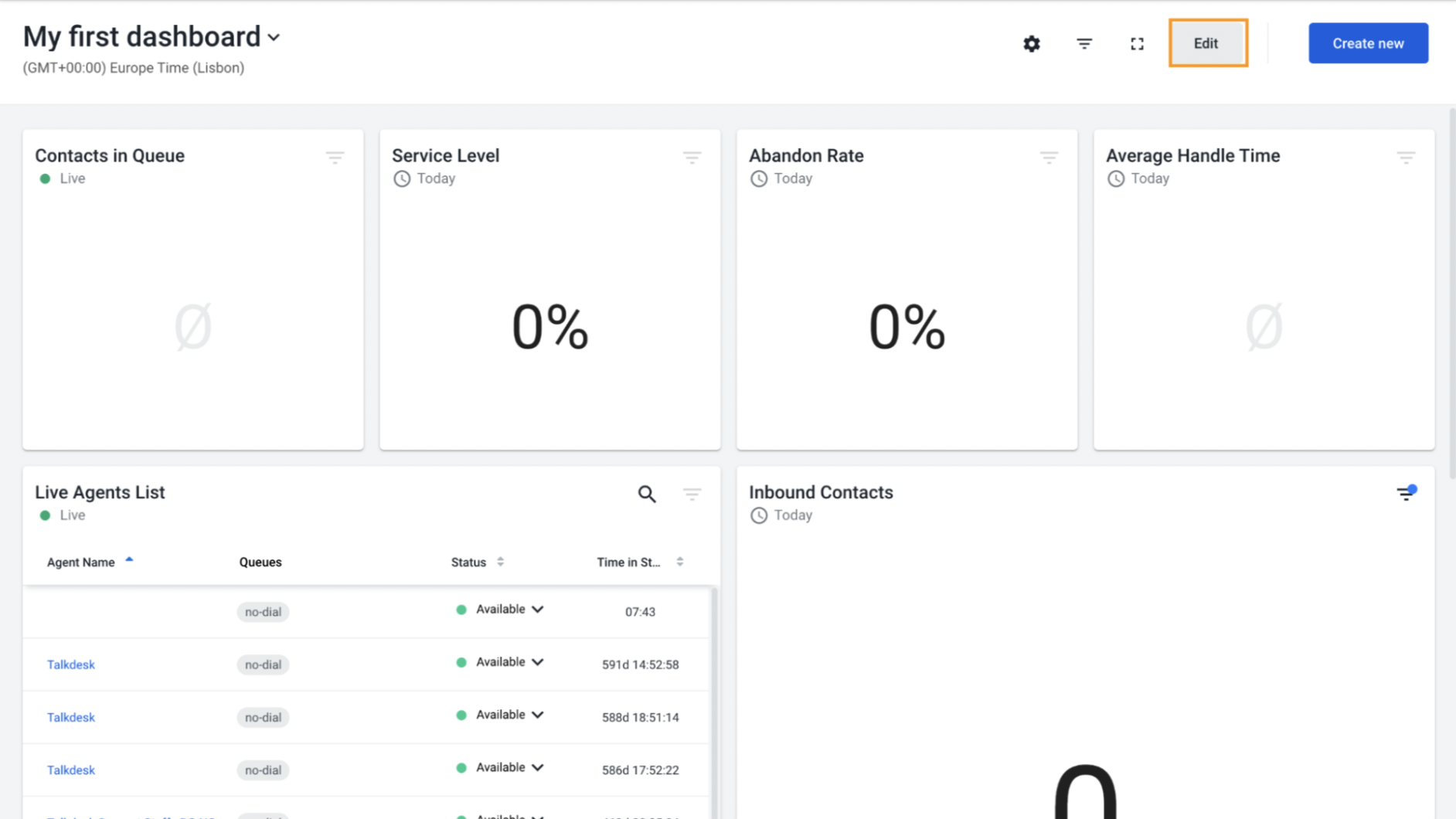The height and width of the screenshot is (819, 1456).
Task: Open active filter on Inbound Contacts widget
Action: (x=1406, y=493)
